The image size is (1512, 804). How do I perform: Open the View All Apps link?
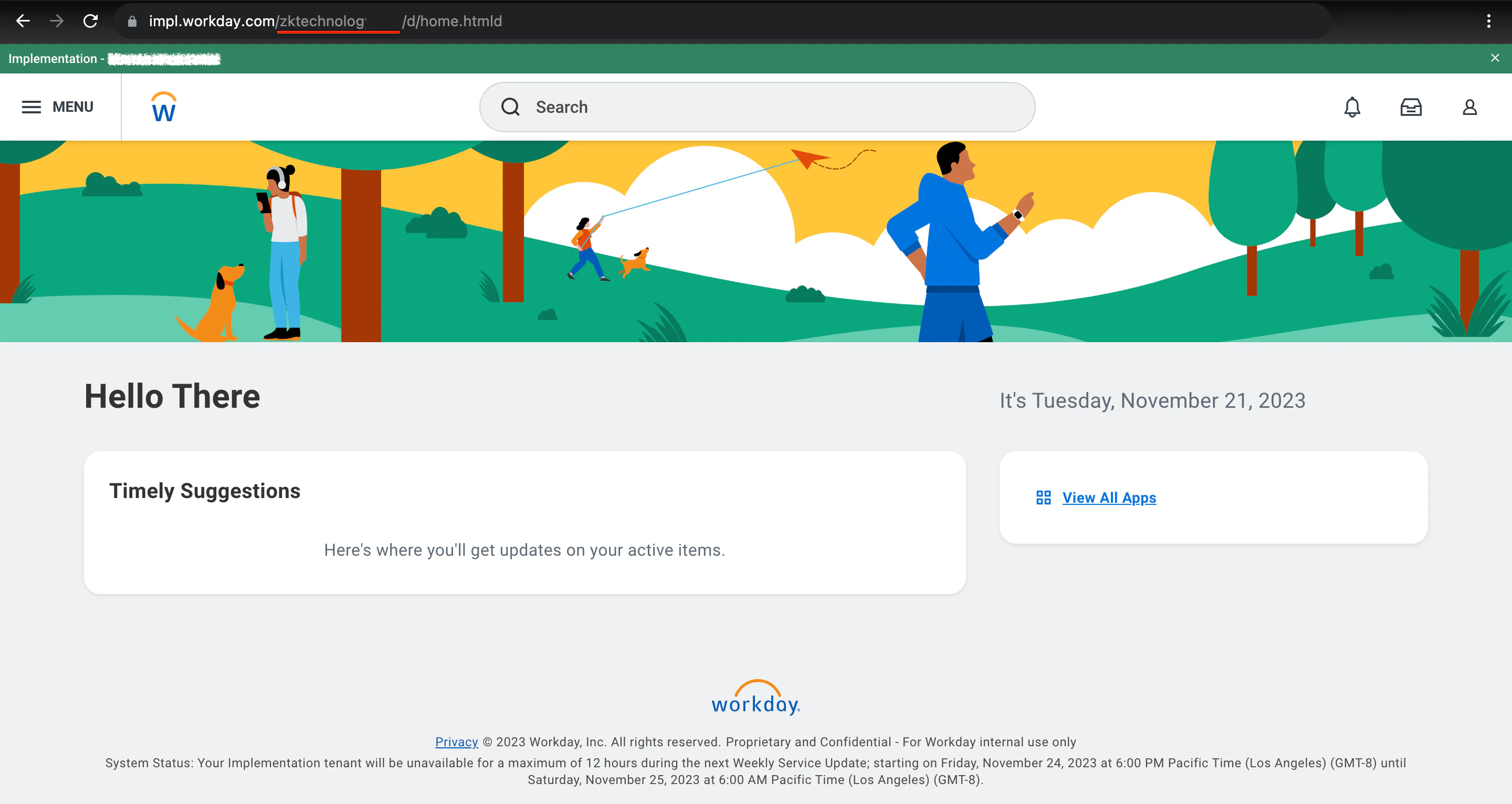(x=1109, y=497)
